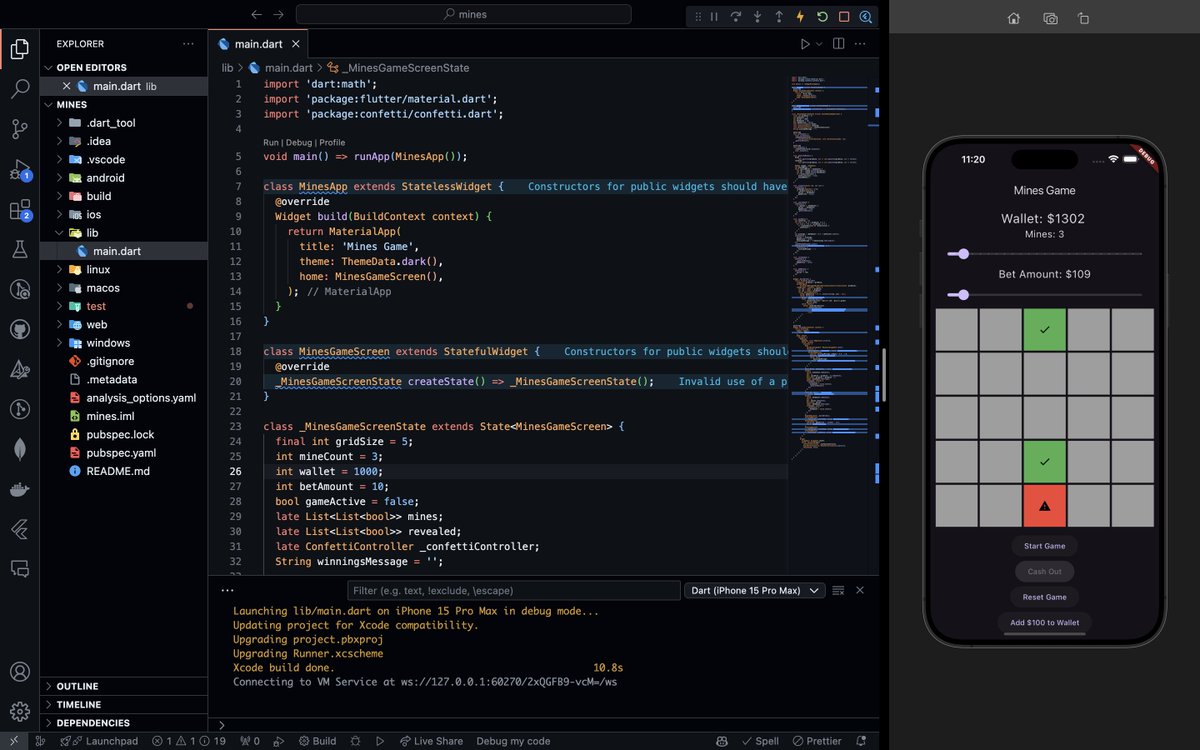Expand the TIMELINE section
The width and height of the screenshot is (1200, 750).
124,704
